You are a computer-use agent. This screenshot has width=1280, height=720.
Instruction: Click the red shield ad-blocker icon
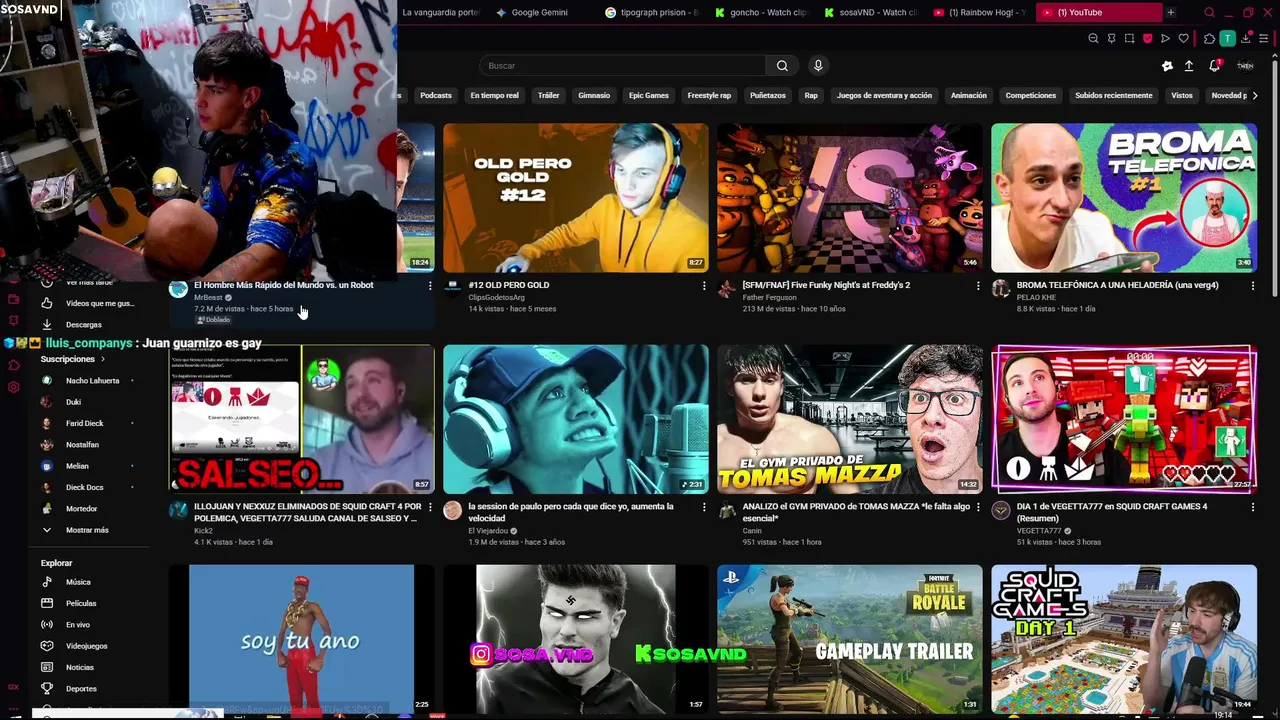pyautogui.click(x=1147, y=39)
